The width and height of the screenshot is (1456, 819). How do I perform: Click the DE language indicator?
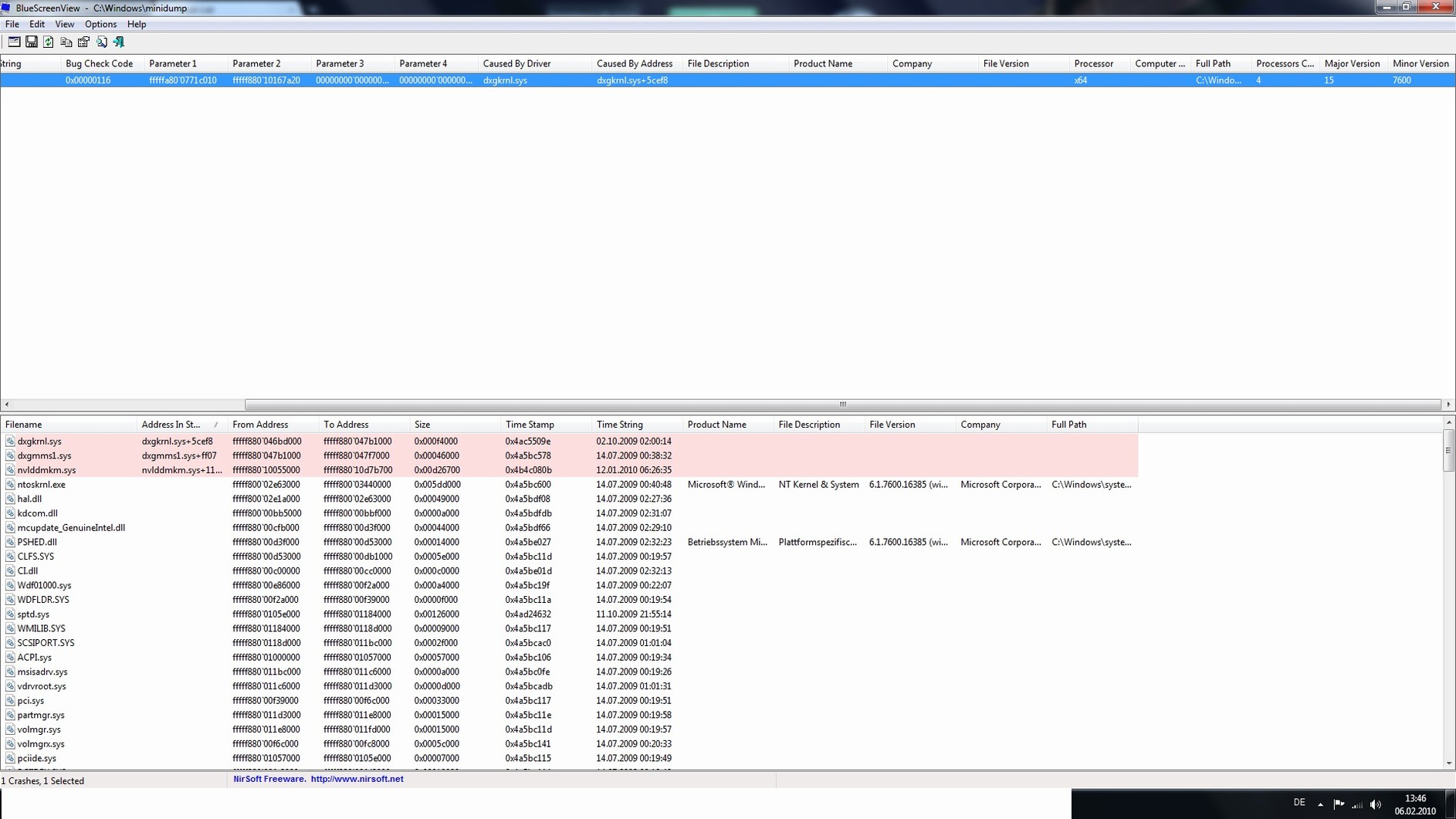(x=1299, y=803)
